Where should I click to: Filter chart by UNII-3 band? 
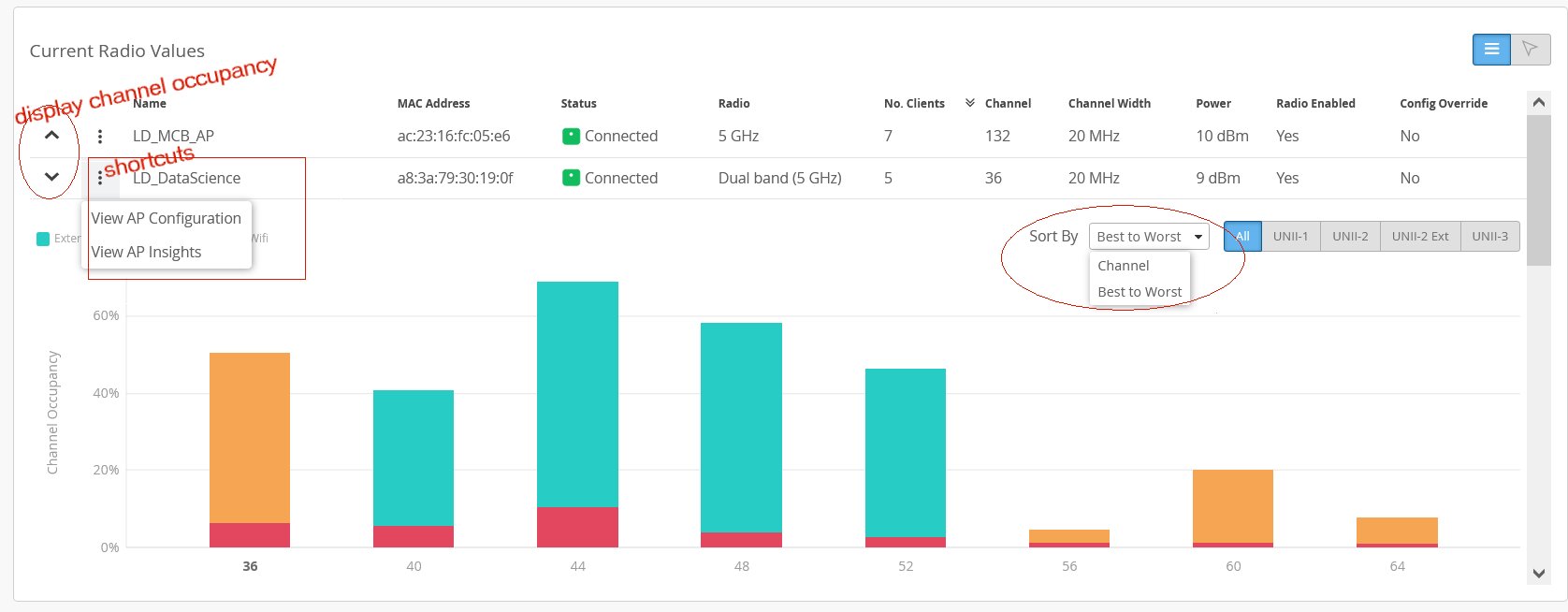click(x=1489, y=237)
